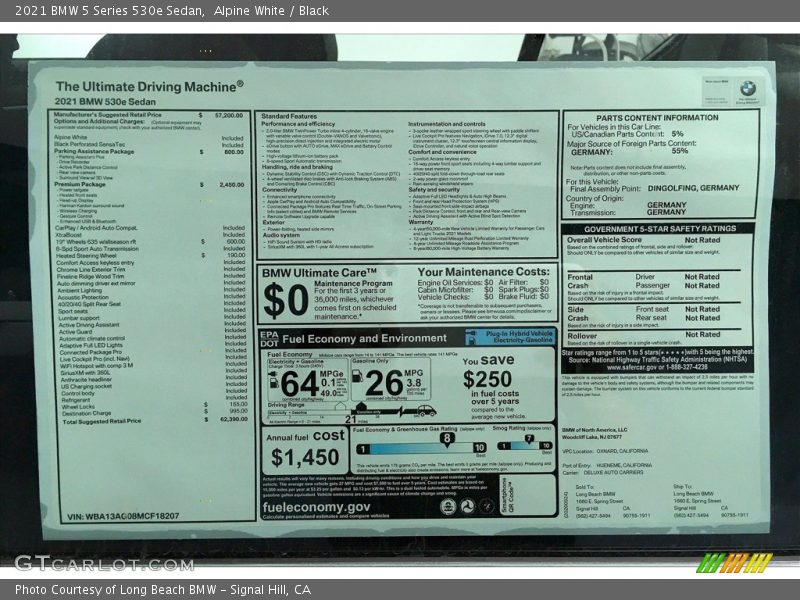Toggle the Parking Assistance Package option
Image resolution: width=800 pixels, height=600 pixels.
point(94,151)
